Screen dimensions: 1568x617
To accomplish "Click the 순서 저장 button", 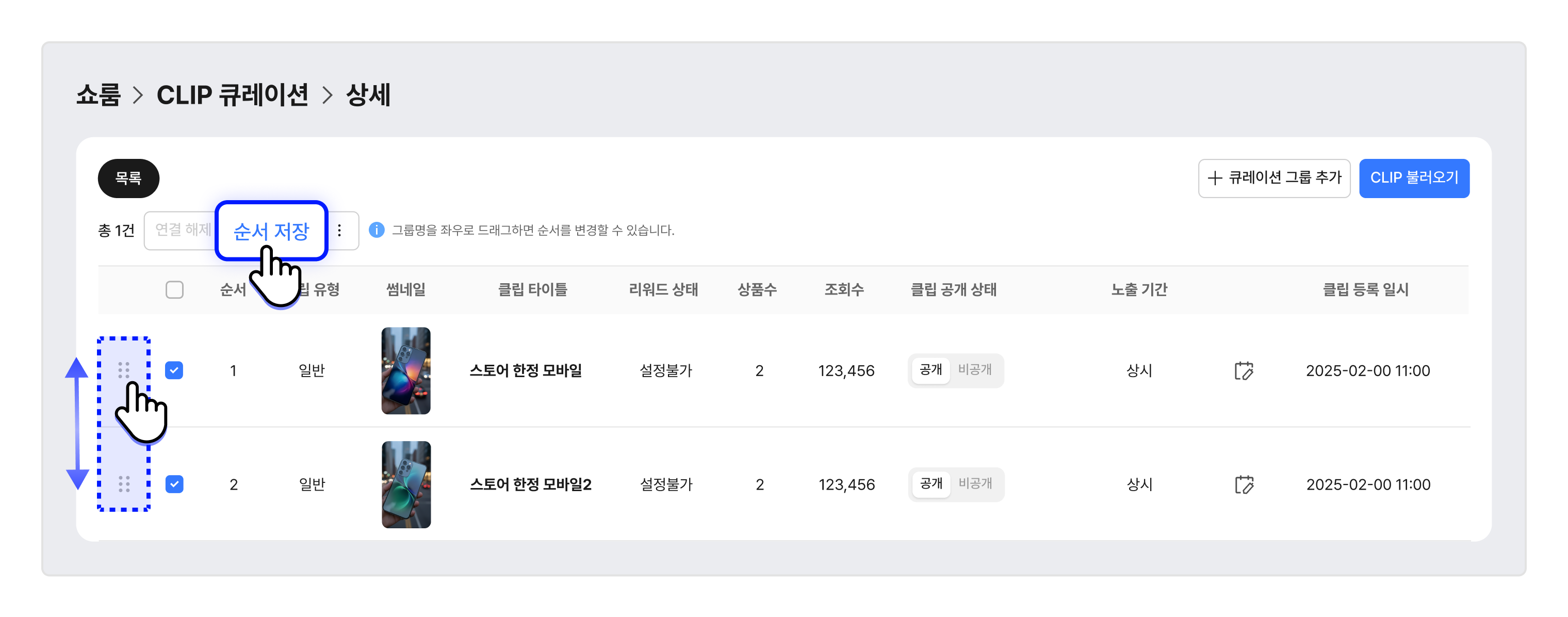I will (x=271, y=230).
